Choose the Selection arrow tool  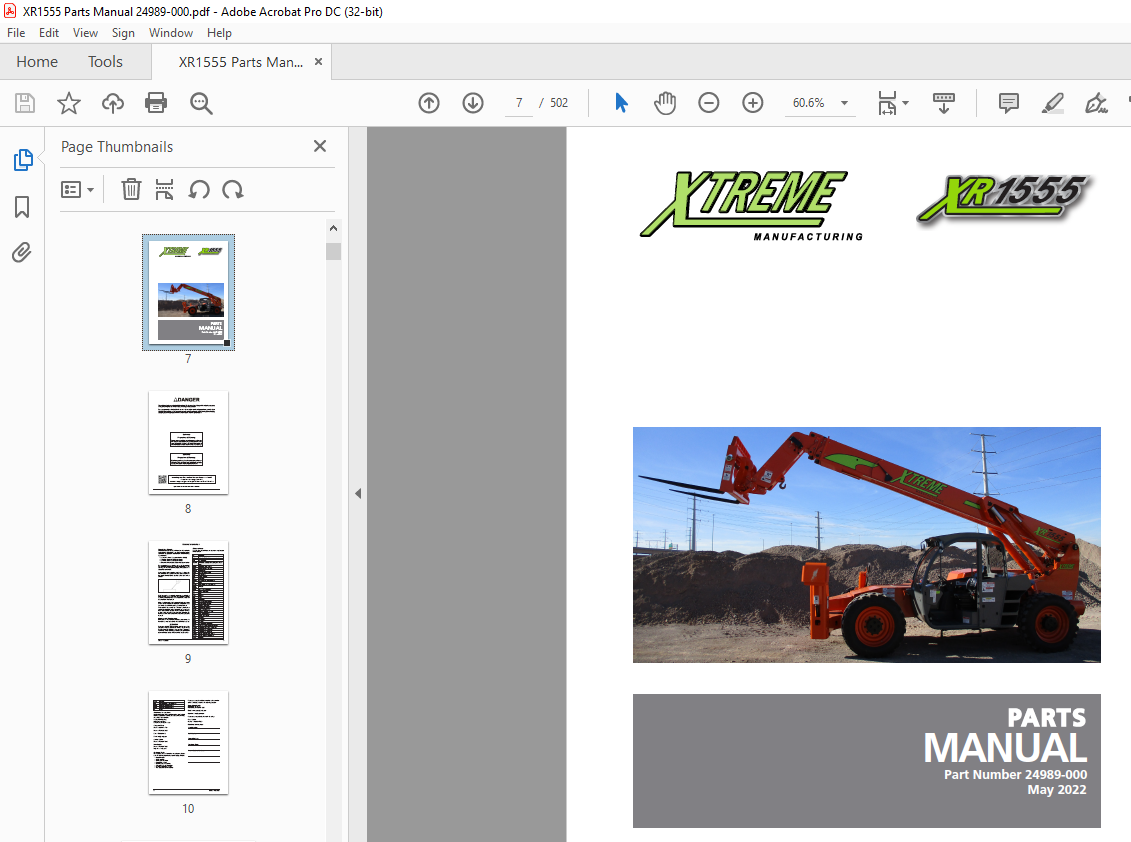(621, 103)
